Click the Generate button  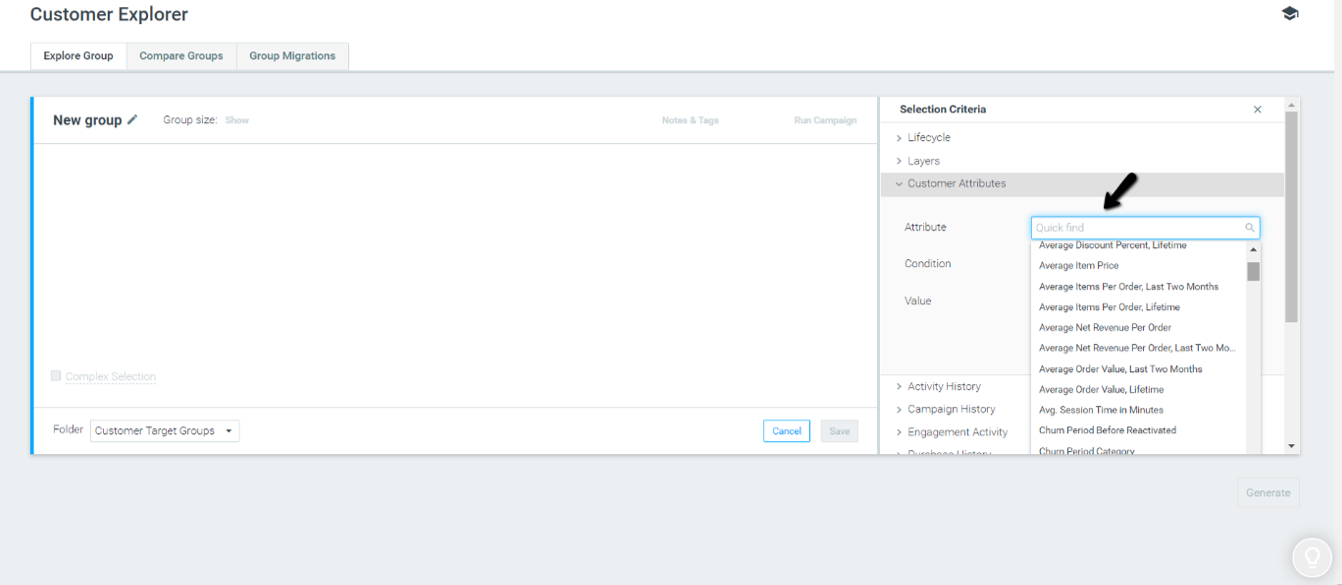click(1268, 493)
